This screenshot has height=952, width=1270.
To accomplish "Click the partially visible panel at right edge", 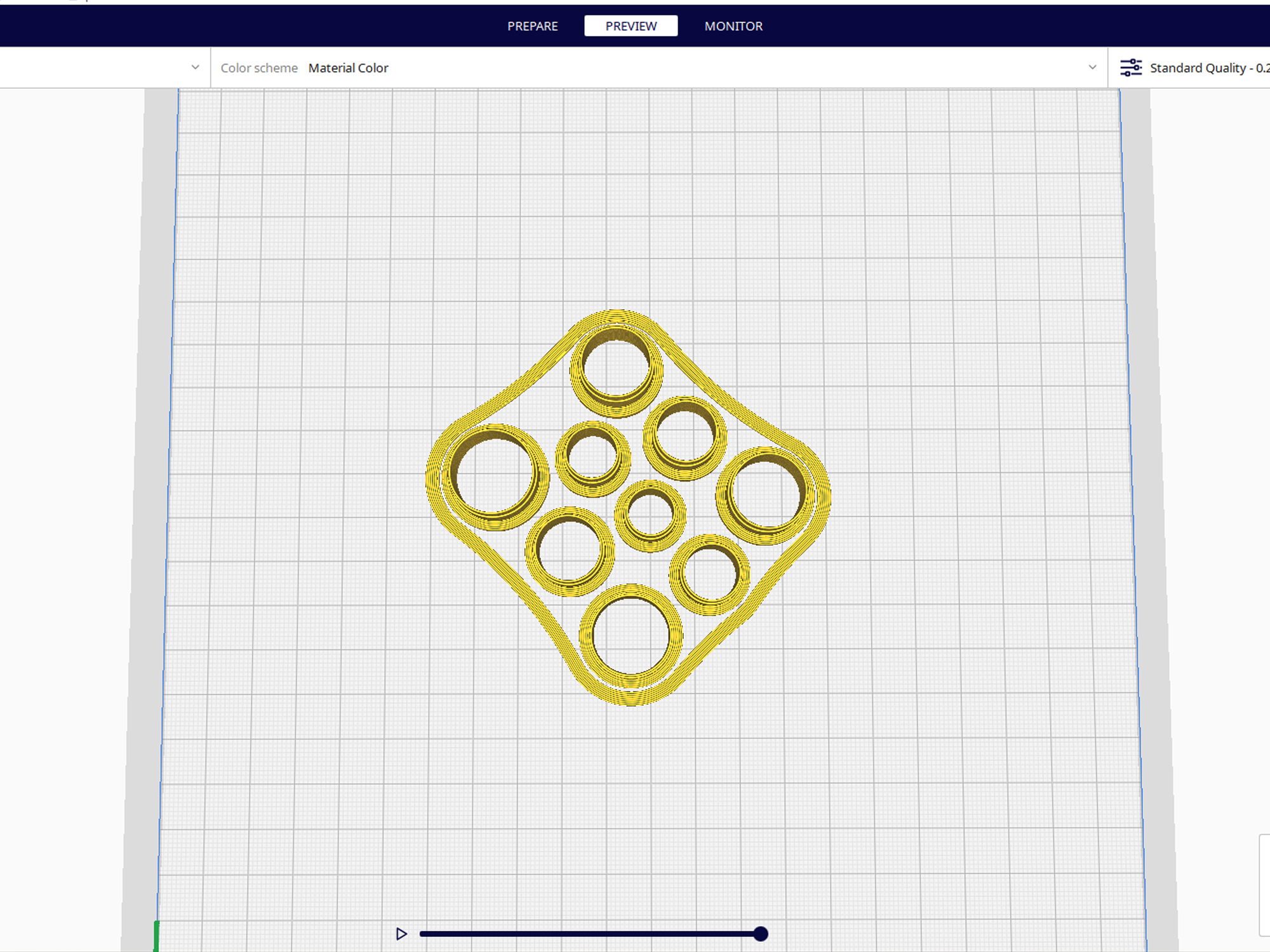I will point(1264,885).
